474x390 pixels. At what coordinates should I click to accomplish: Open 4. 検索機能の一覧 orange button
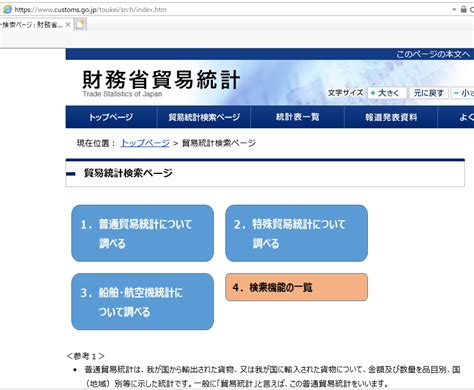coord(297,287)
